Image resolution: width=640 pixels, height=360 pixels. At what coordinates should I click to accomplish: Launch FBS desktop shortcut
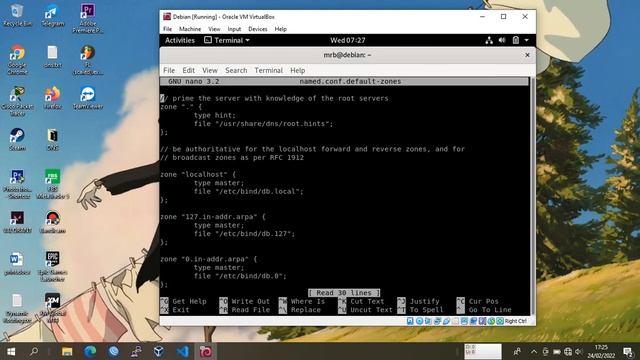click(53, 184)
